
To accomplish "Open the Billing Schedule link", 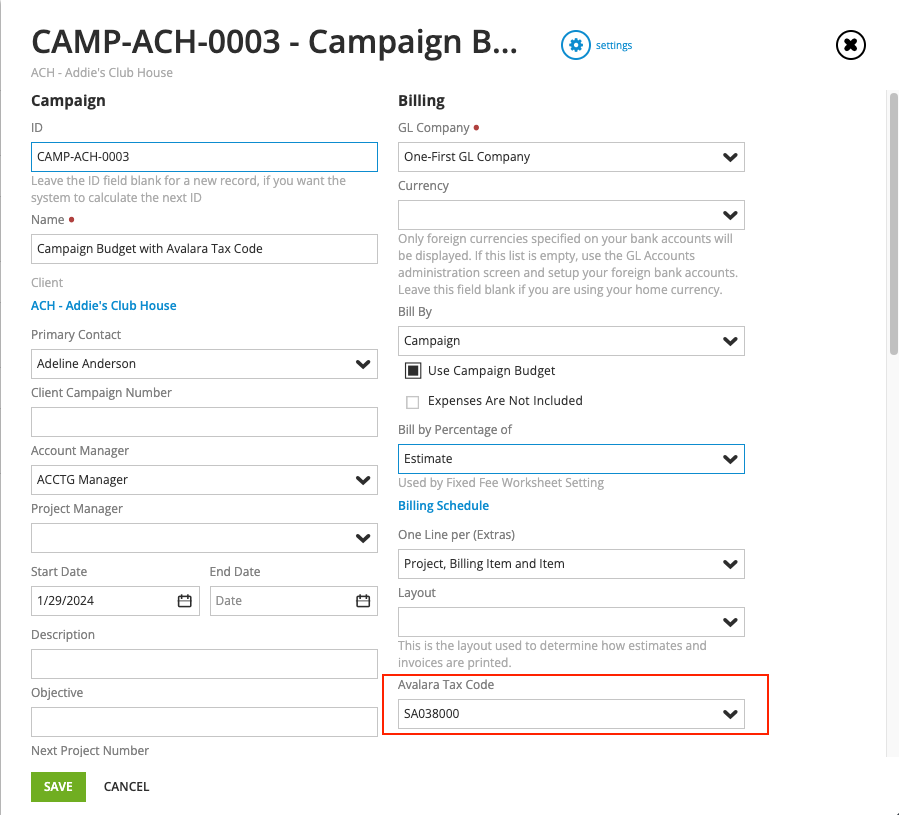I will pyautogui.click(x=443, y=506).
